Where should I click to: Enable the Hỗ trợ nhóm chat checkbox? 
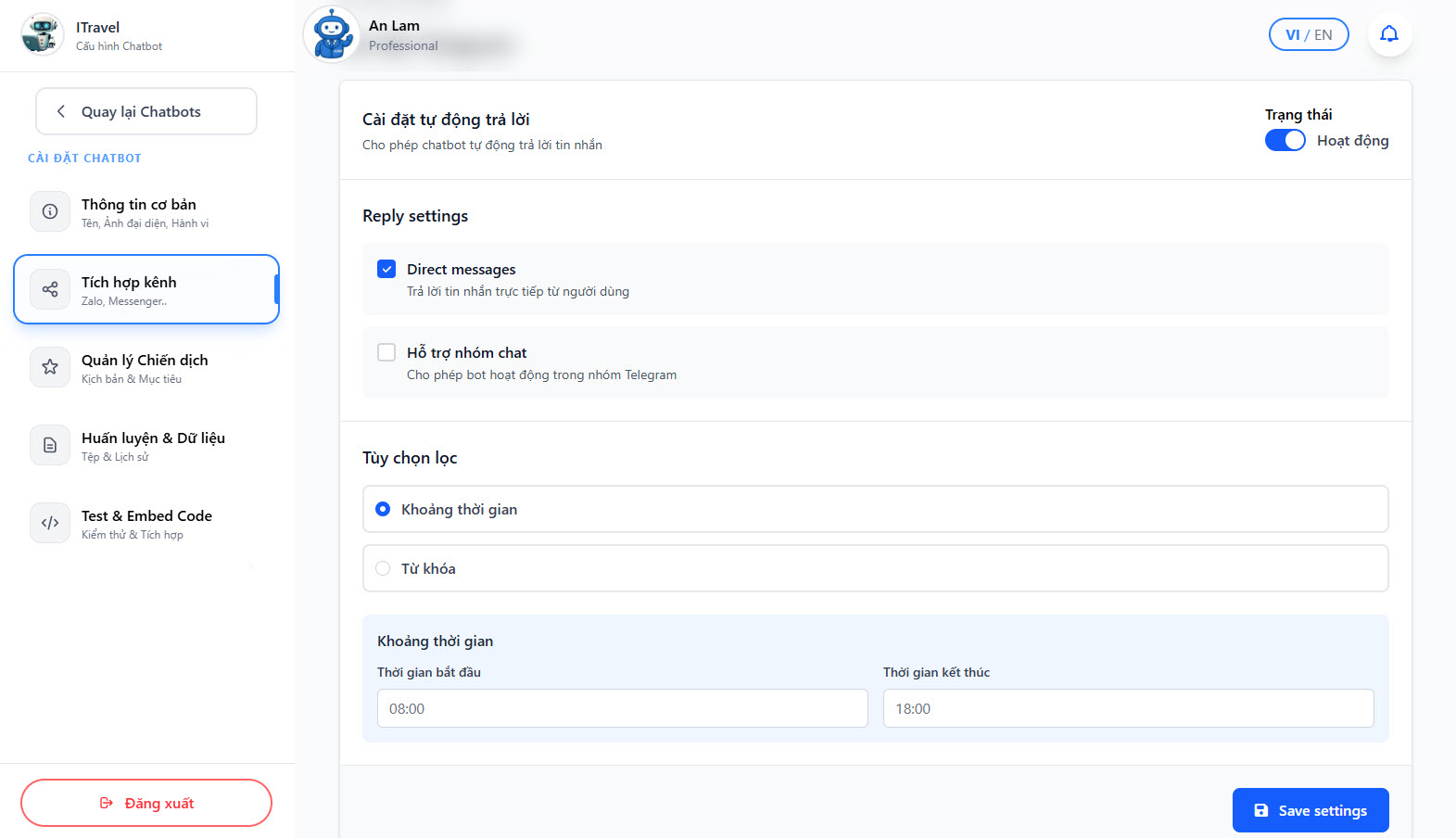coord(386,352)
